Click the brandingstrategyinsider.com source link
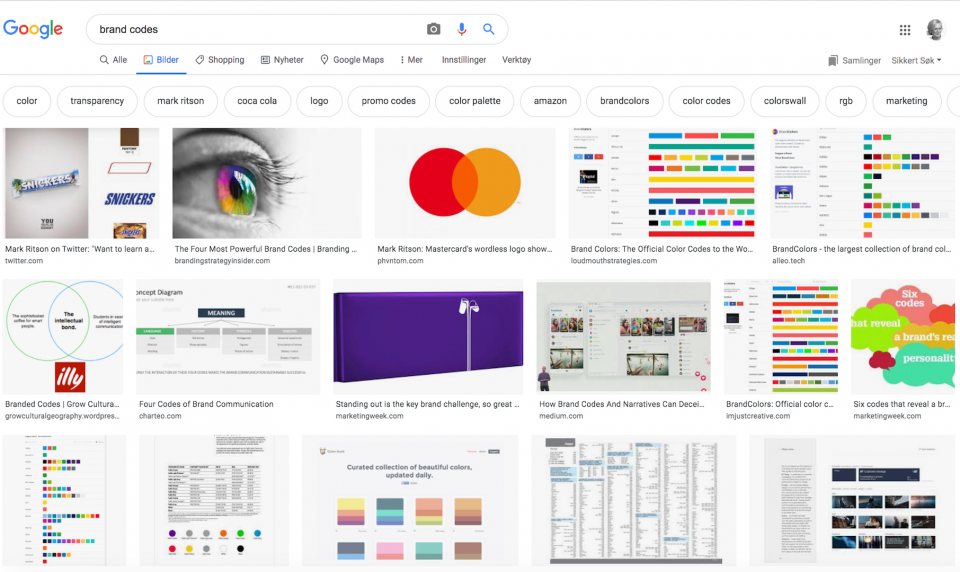The width and height of the screenshot is (960, 572). pyautogui.click(x=222, y=261)
